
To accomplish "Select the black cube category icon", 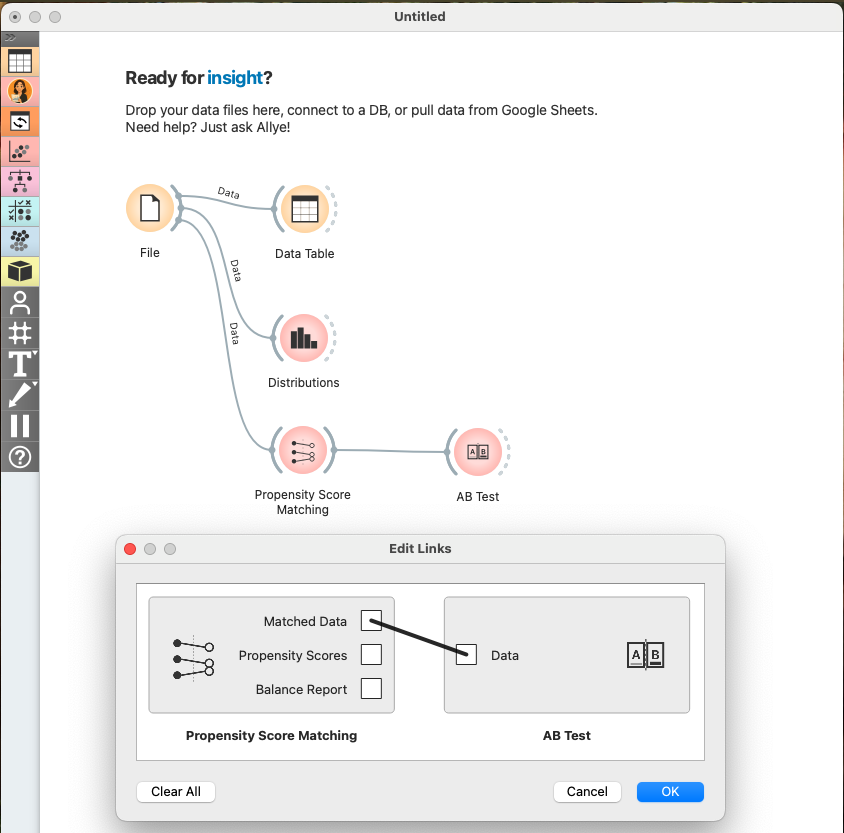I will [20, 271].
